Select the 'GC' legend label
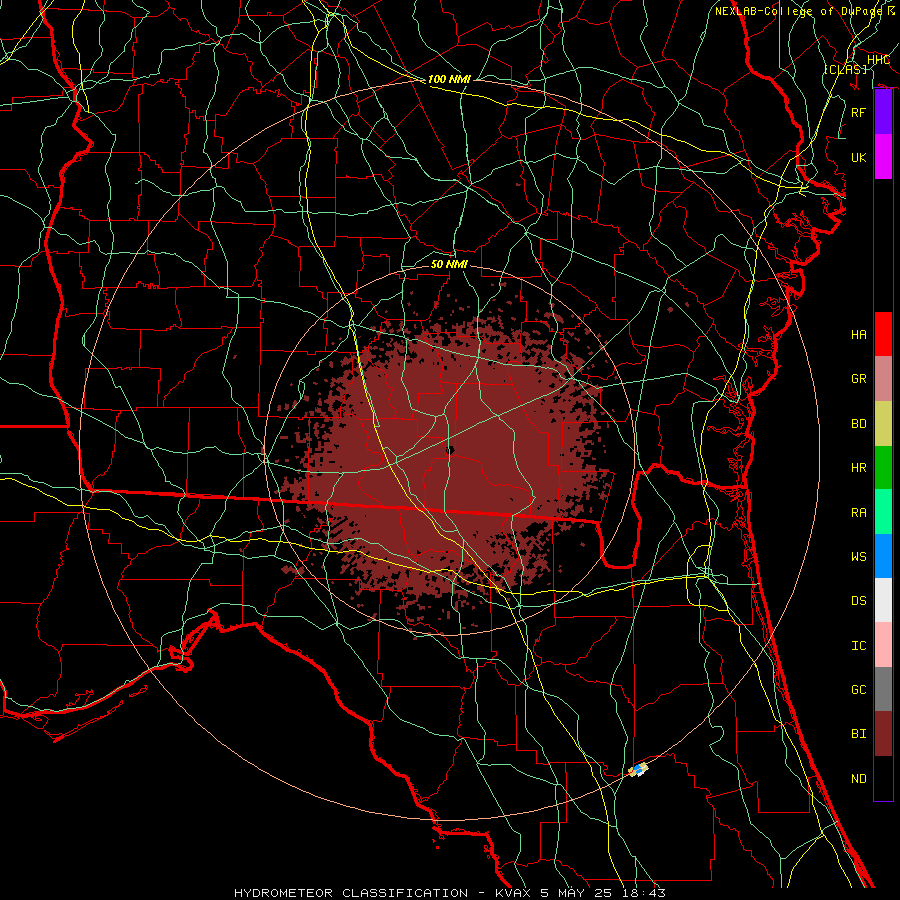 point(859,690)
